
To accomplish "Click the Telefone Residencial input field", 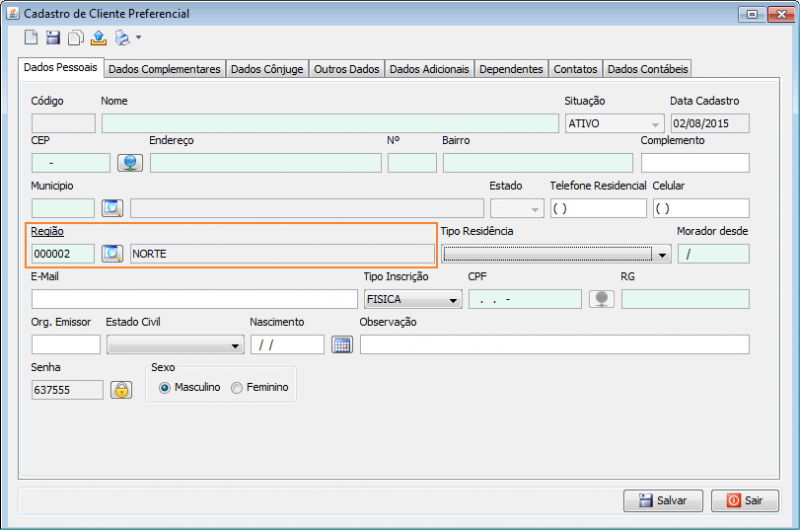I will [x=598, y=208].
